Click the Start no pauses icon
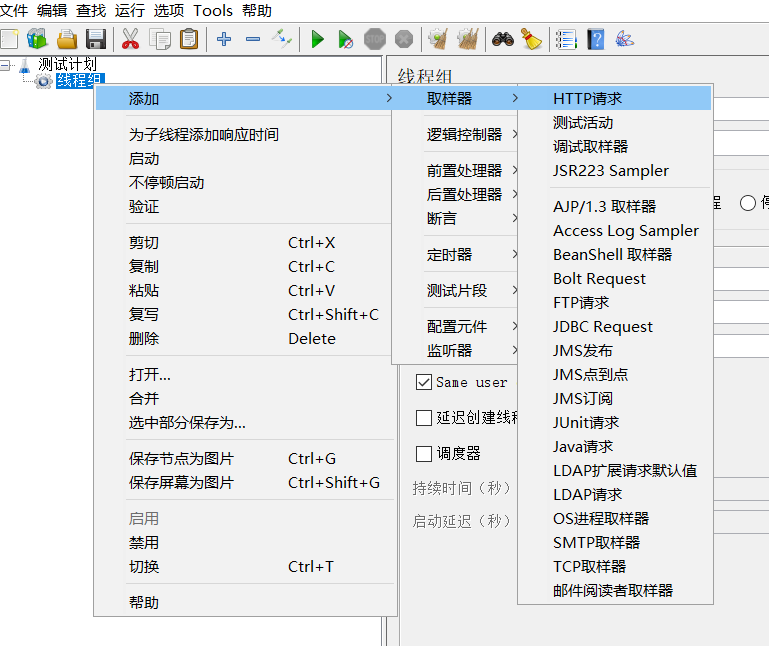Screen dimensions: 769x646 (x=345, y=39)
